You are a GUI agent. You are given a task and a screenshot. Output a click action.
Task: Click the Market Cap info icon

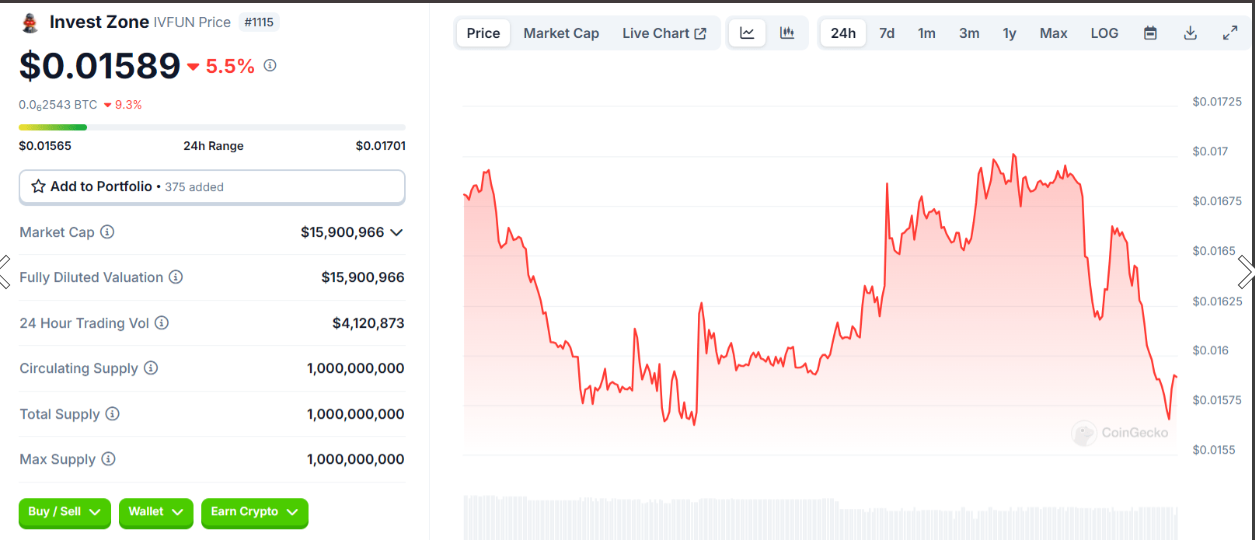click(x=107, y=232)
